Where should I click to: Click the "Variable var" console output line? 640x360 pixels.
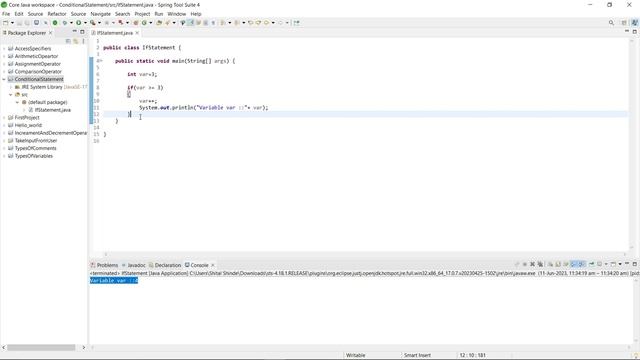114,280
